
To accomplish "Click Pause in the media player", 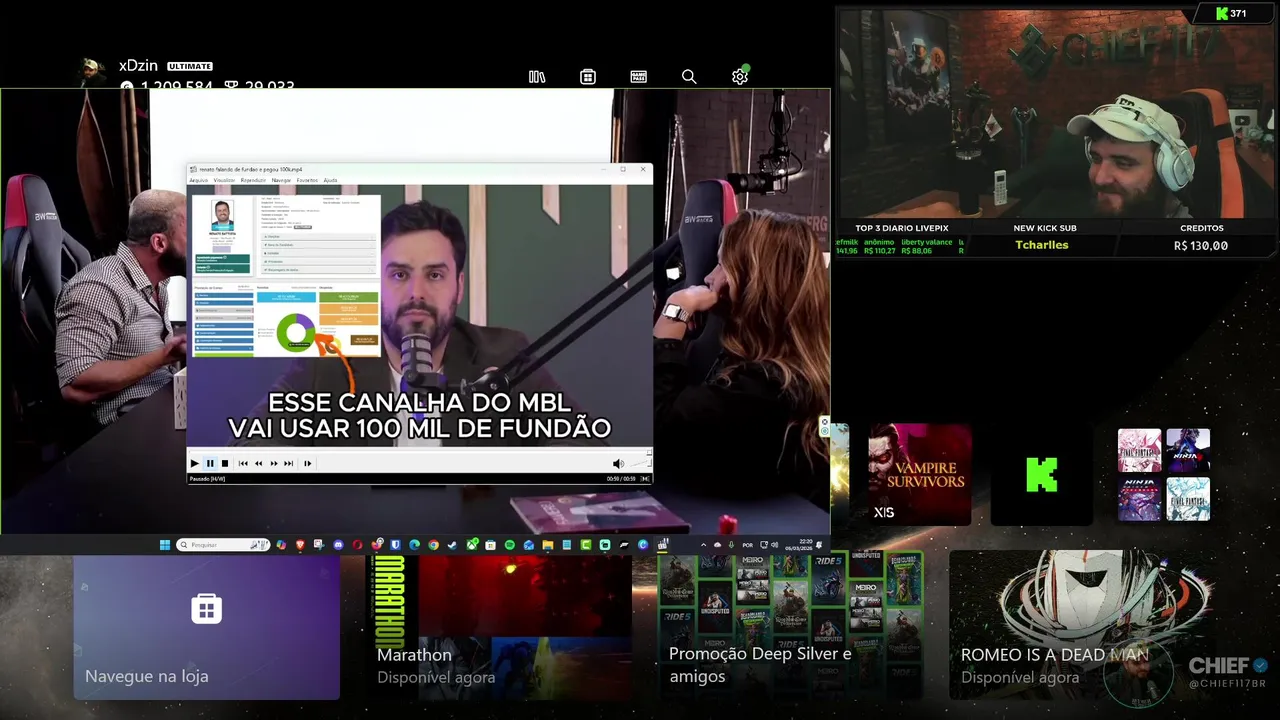I will point(210,463).
